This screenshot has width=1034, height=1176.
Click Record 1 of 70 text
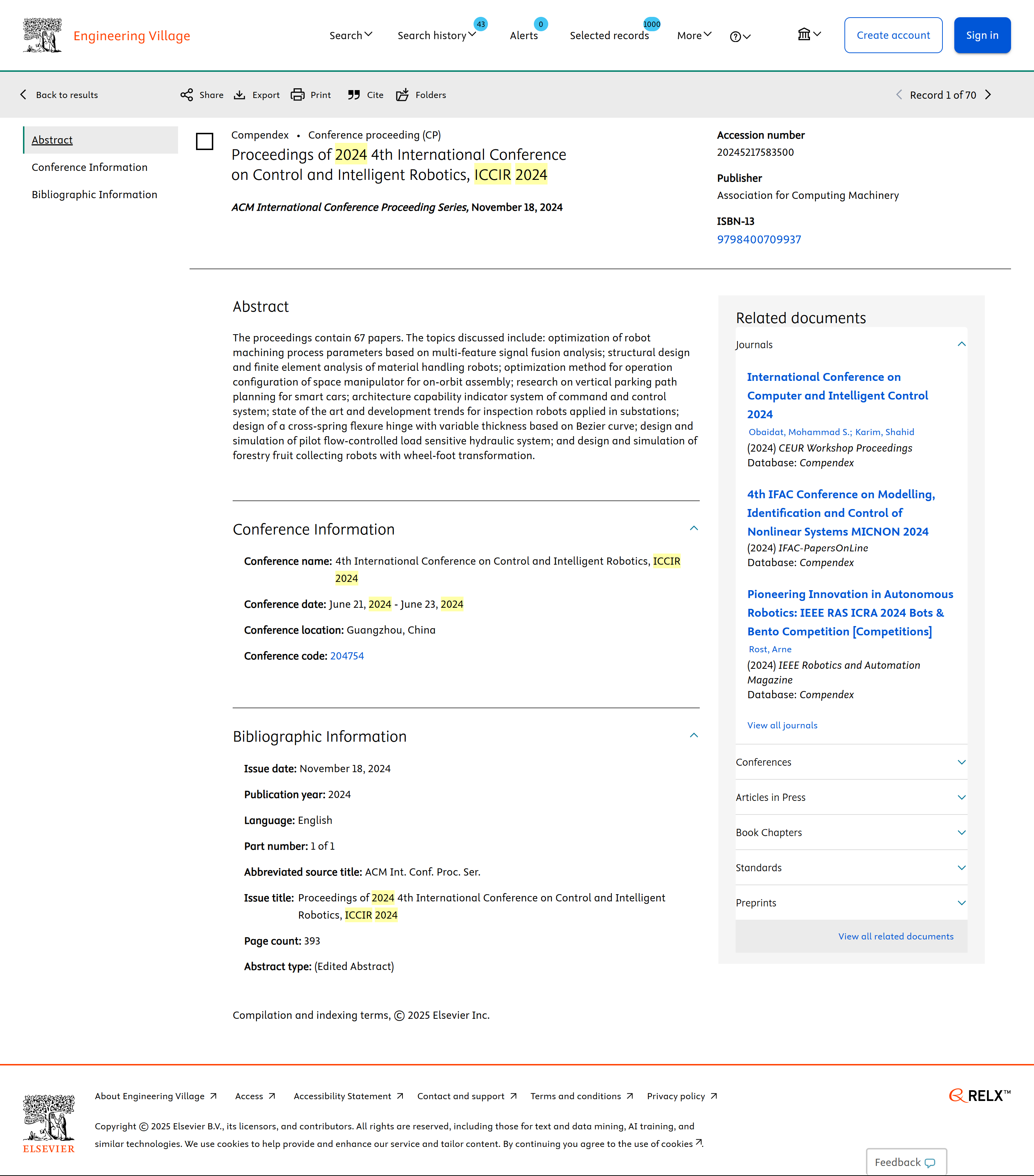942,95
